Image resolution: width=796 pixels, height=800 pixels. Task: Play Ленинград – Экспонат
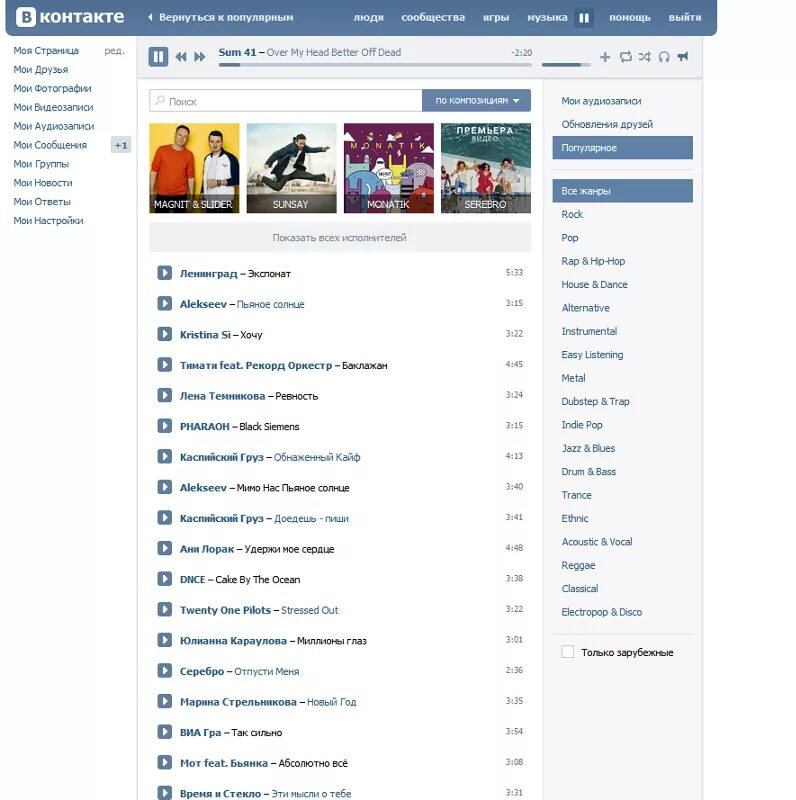[164, 272]
